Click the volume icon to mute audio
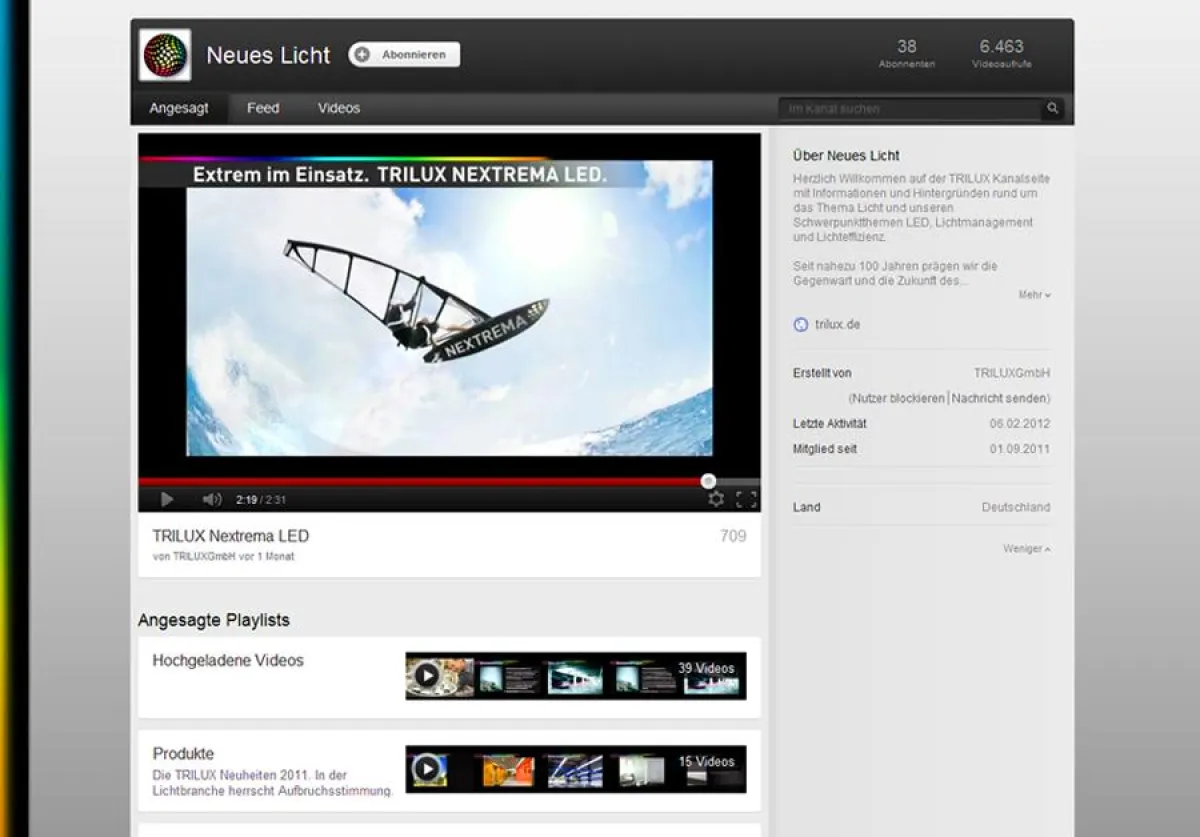 coord(210,498)
